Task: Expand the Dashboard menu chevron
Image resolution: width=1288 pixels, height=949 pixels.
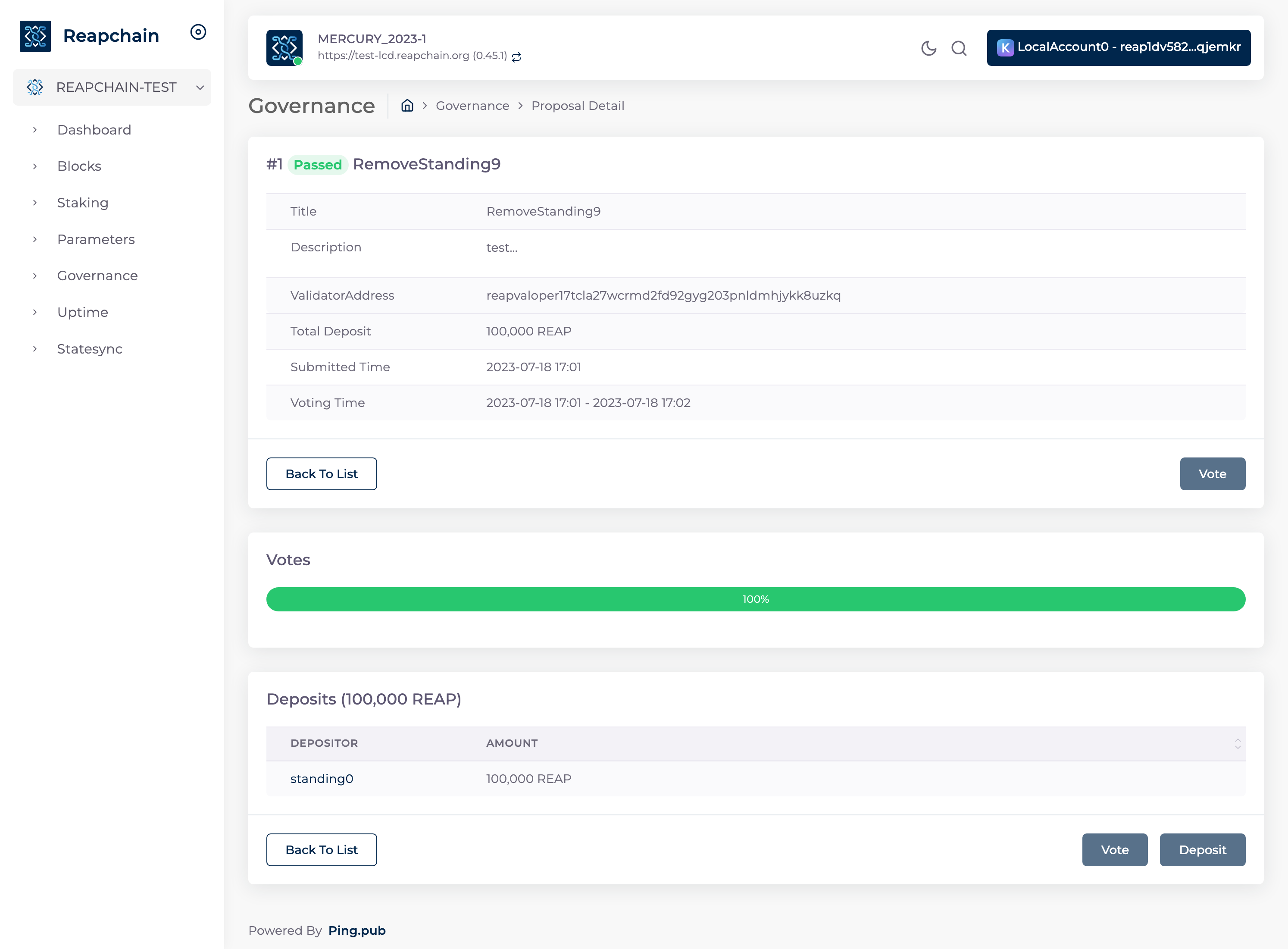Action: [35, 130]
